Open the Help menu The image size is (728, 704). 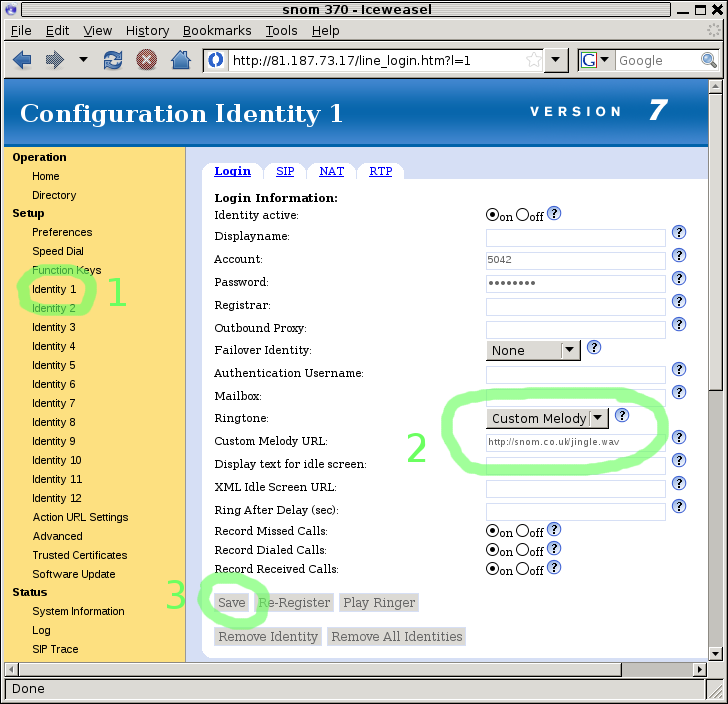click(x=325, y=31)
